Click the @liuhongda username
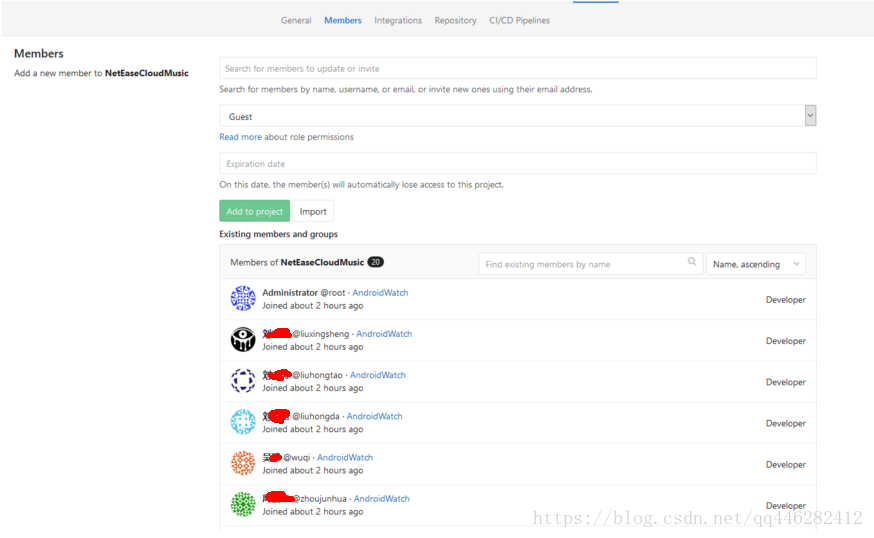This screenshot has width=874, height=538. [315, 416]
